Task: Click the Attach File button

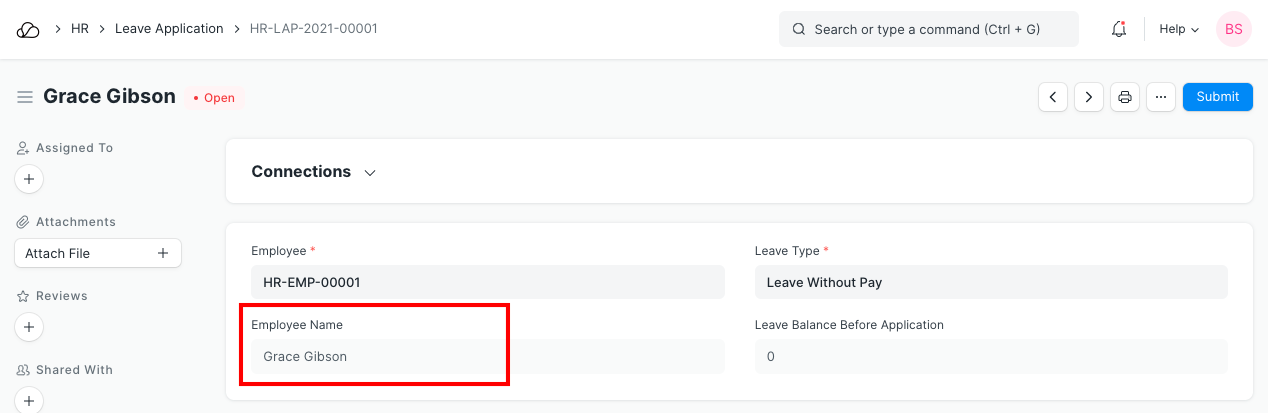Action: click(x=97, y=254)
